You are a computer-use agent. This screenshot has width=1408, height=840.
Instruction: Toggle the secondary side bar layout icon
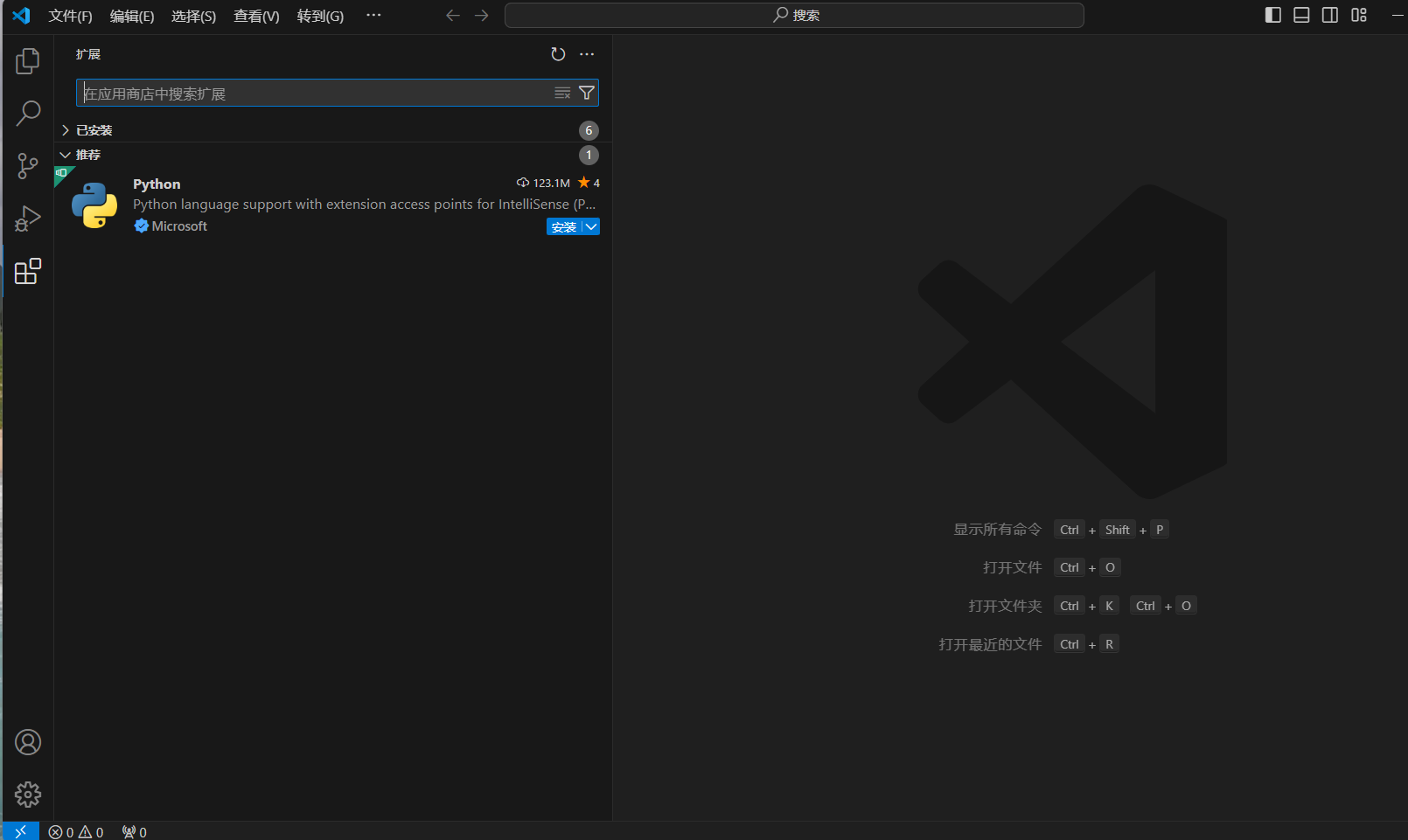click(1329, 15)
